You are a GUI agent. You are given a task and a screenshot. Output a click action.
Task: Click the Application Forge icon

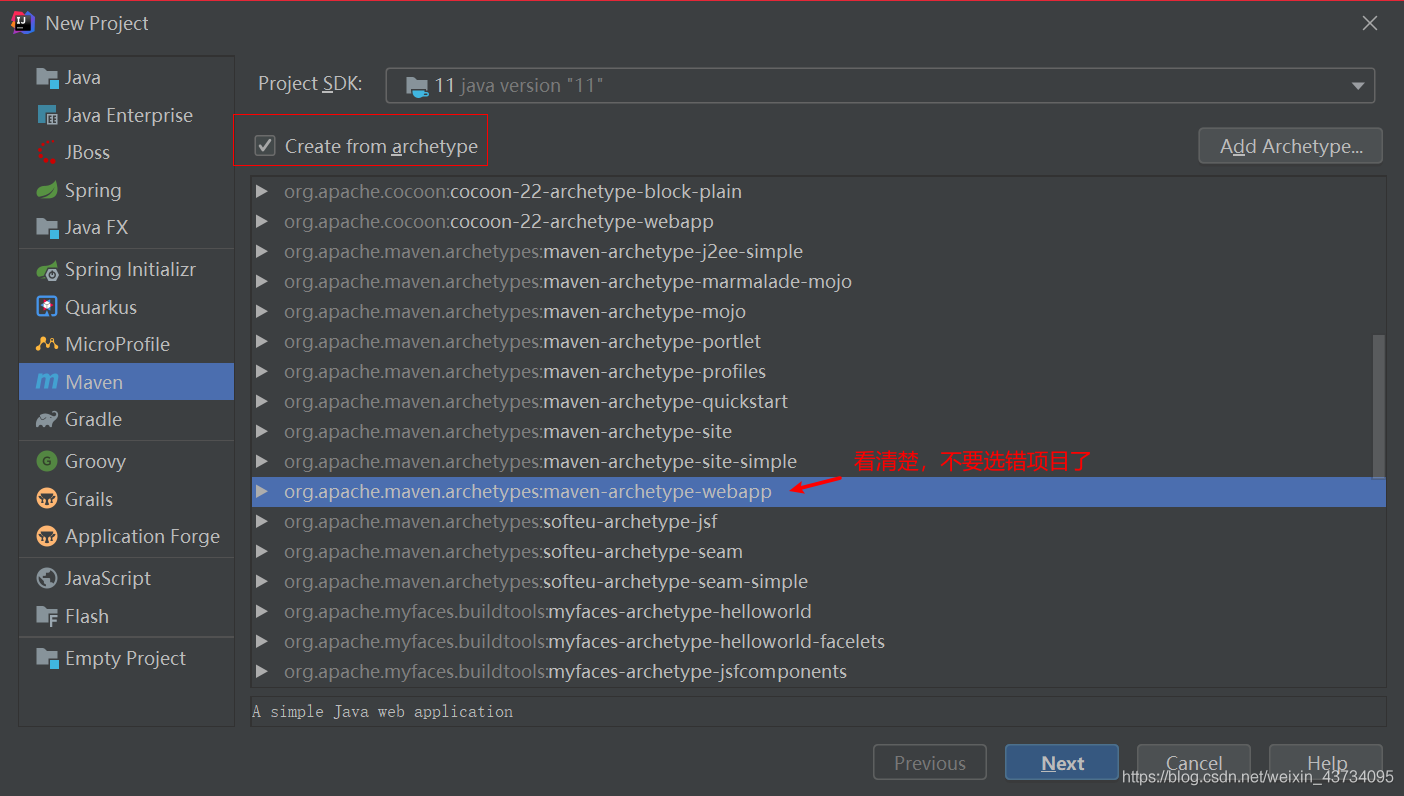47,537
